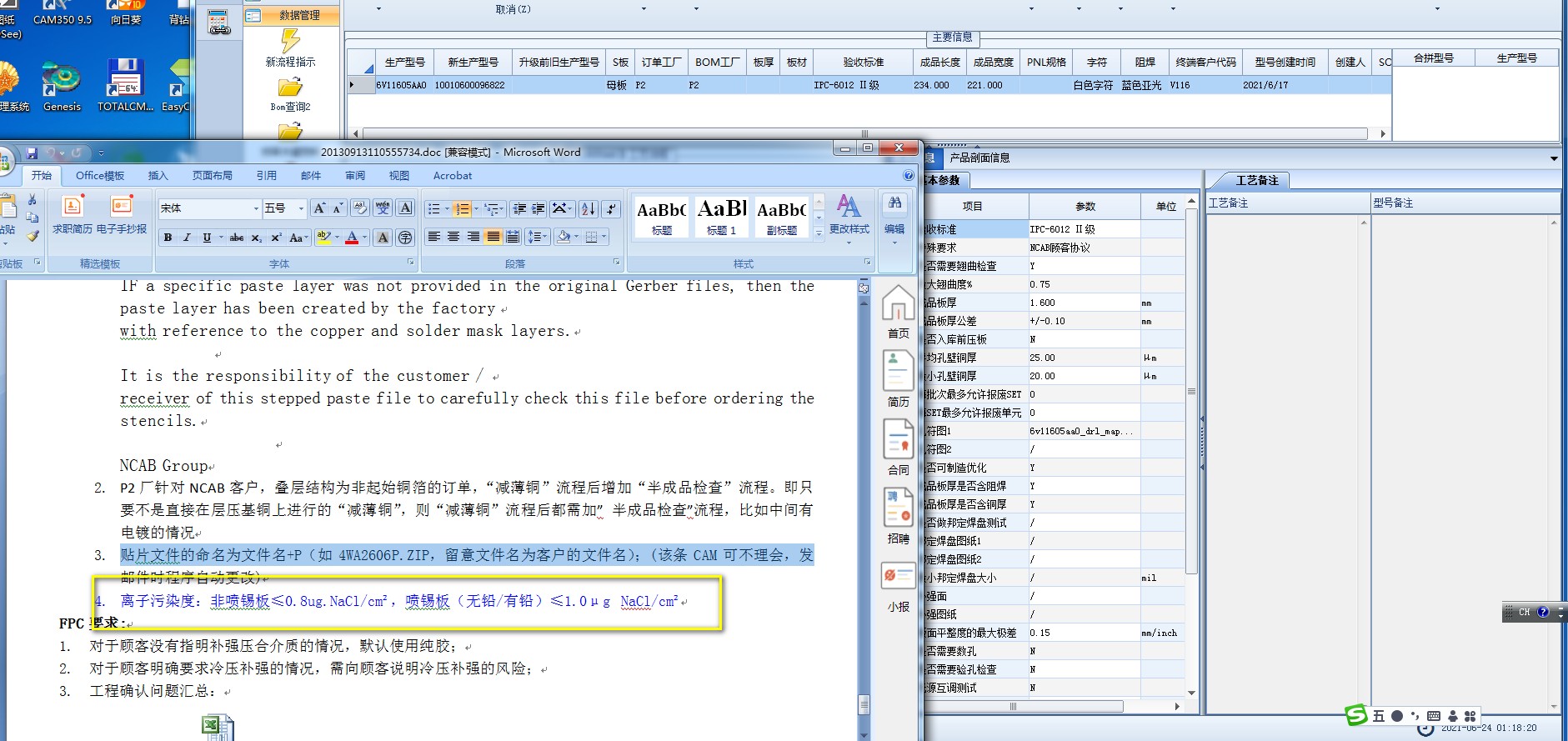Select the 工艺备注 tab in background window

point(1256,180)
